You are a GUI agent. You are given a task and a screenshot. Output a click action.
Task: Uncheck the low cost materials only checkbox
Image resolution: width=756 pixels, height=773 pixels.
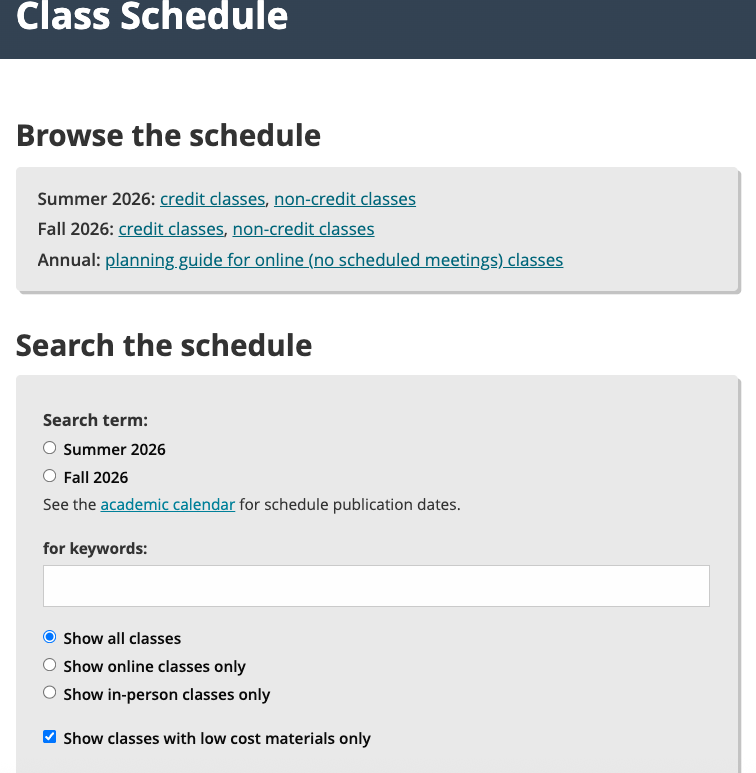coord(49,737)
